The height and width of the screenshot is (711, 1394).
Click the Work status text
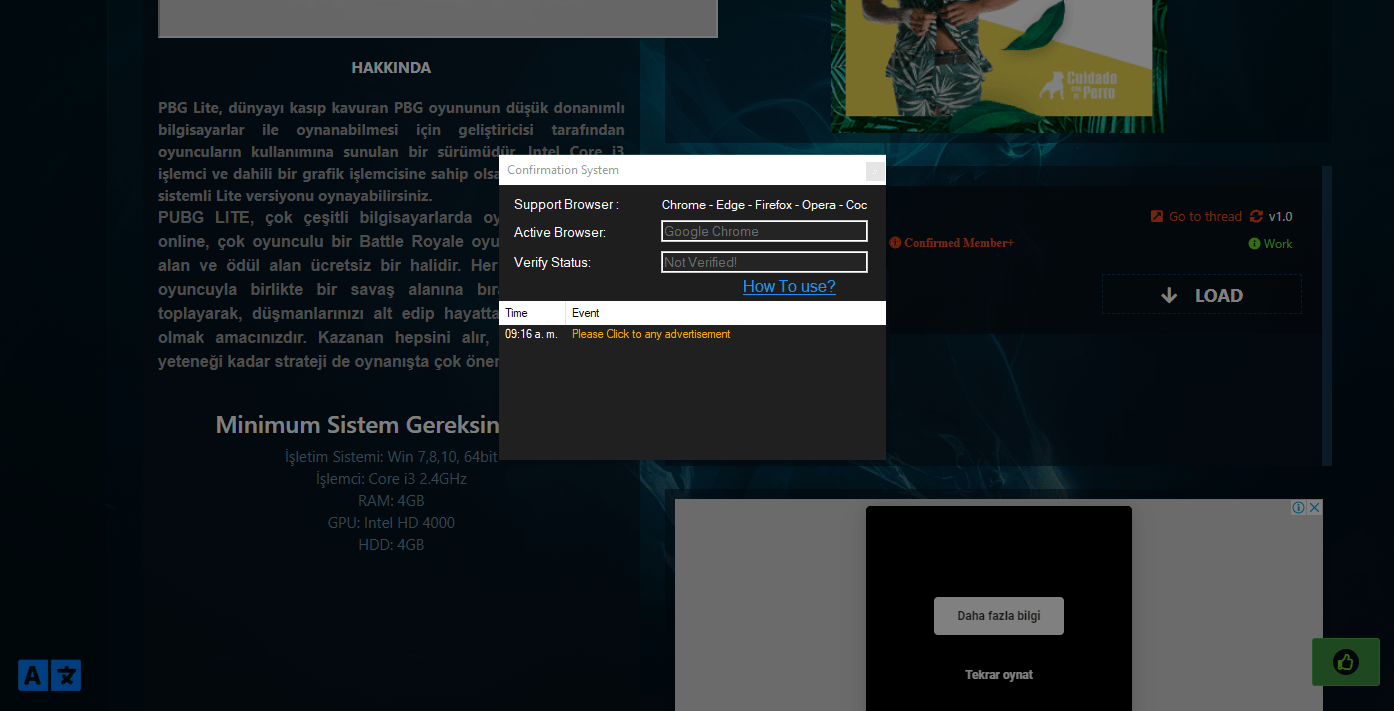click(1278, 243)
